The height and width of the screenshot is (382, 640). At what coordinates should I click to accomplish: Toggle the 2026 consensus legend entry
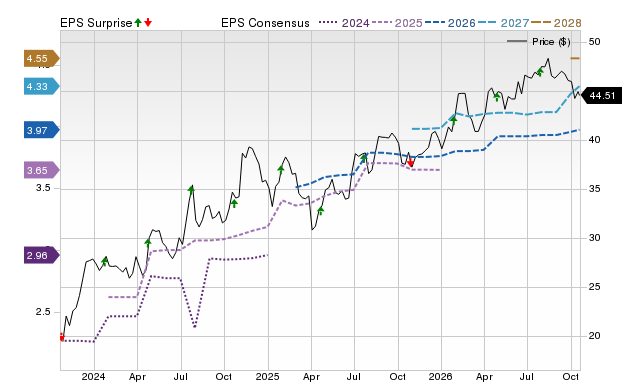click(x=450, y=23)
